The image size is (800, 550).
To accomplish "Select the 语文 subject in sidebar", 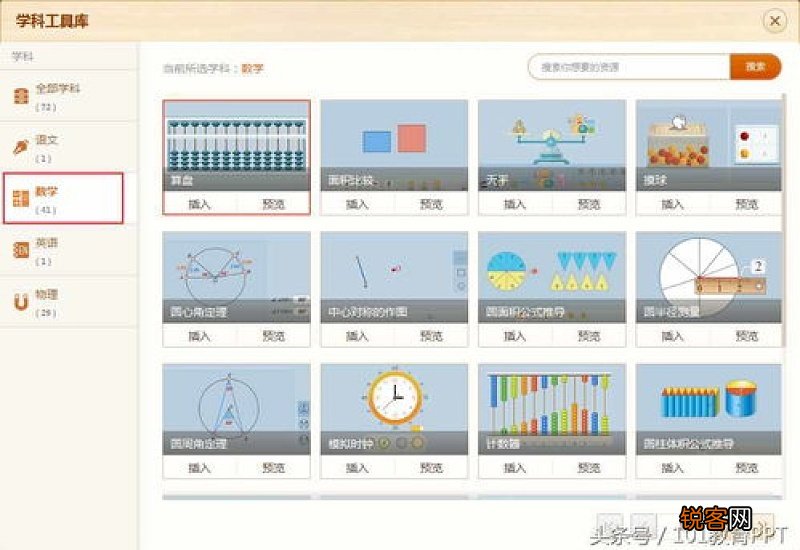I will (x=68, y=148).
